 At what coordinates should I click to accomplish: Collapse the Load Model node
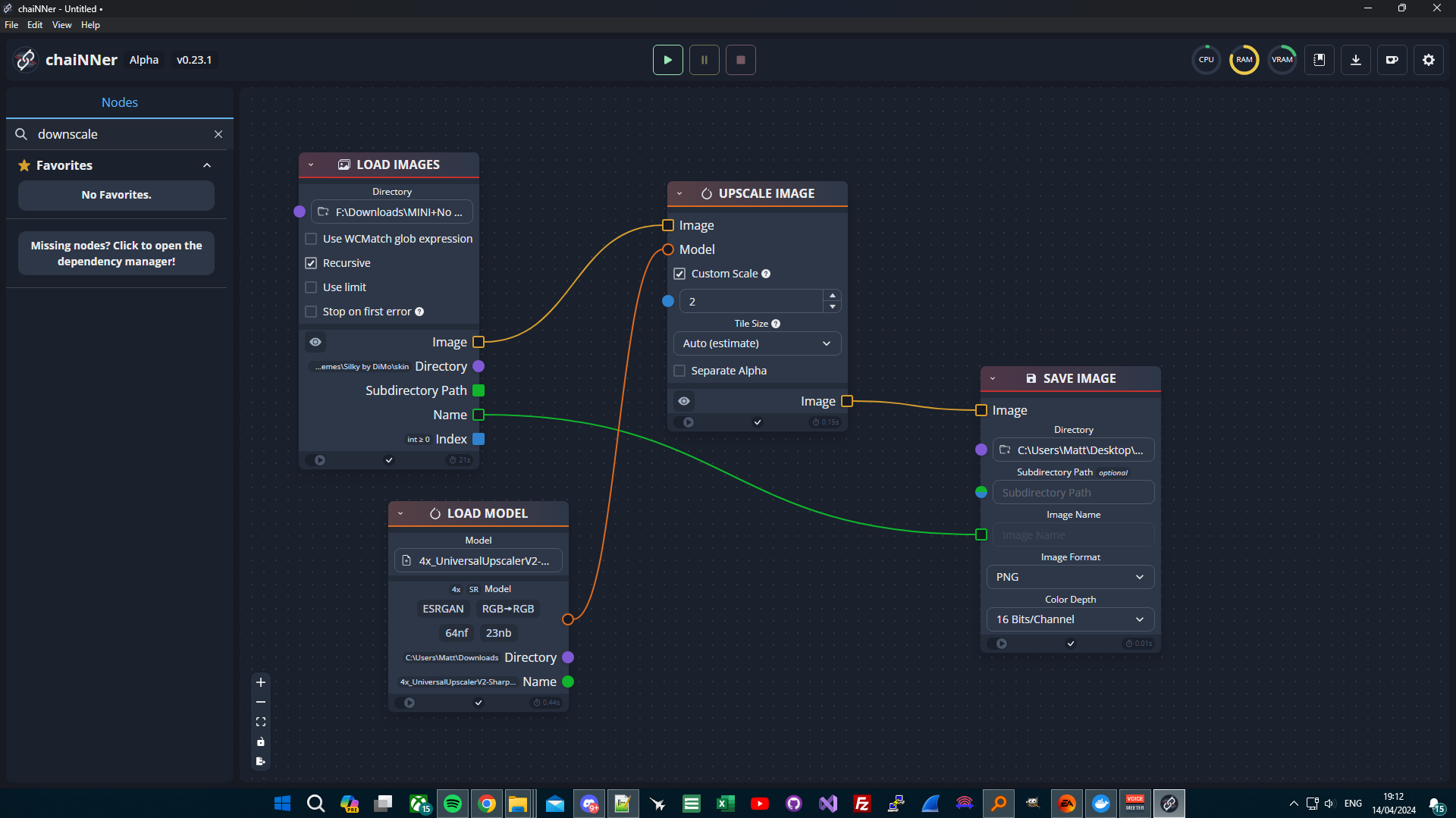pyautogui.click(x=400, y=513)
